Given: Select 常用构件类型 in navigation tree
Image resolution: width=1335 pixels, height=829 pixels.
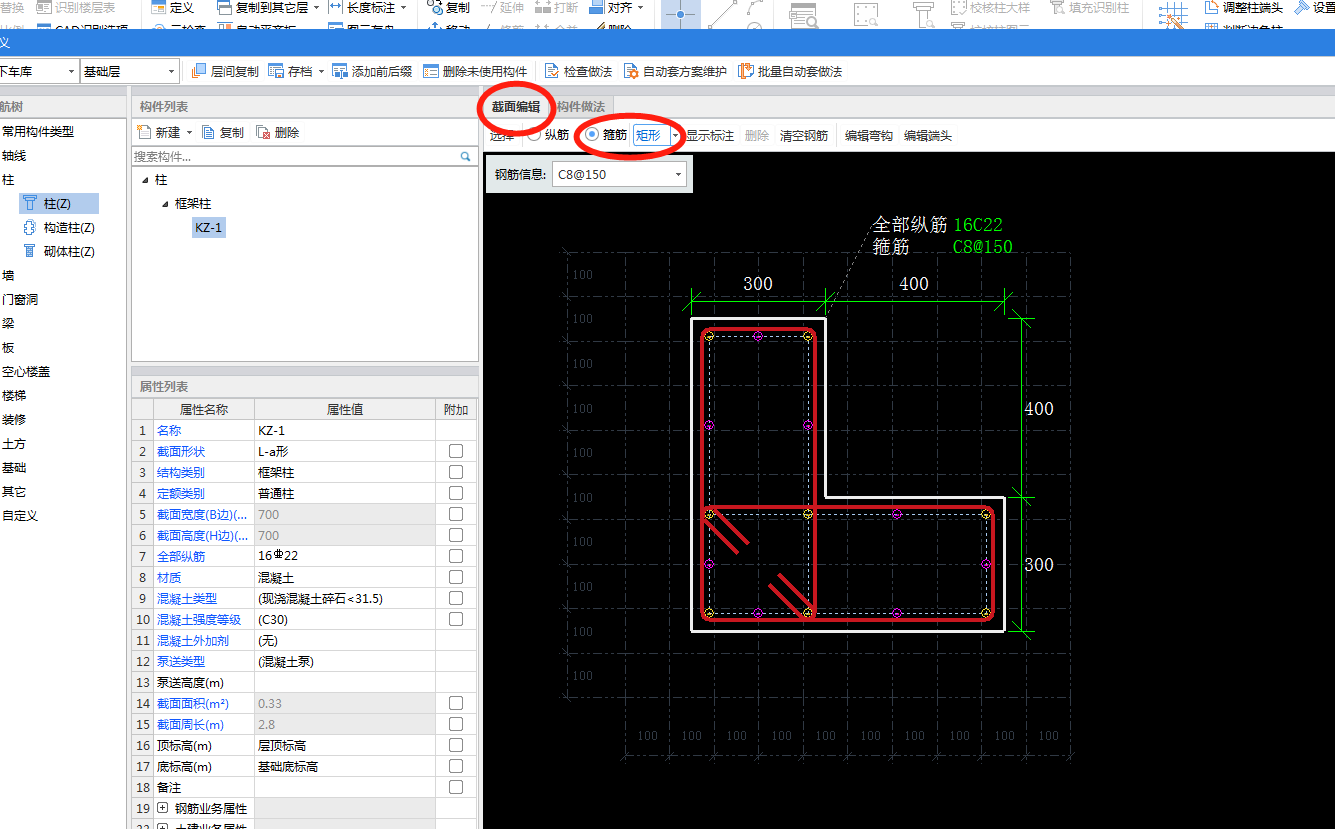Looking at the screenshot, I should [38, 131].
